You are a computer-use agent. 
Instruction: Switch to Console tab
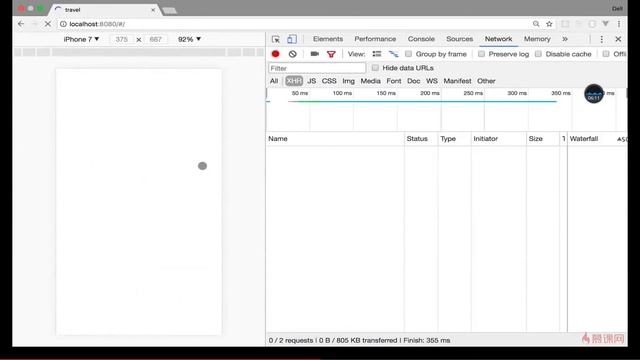pos(421,39)
